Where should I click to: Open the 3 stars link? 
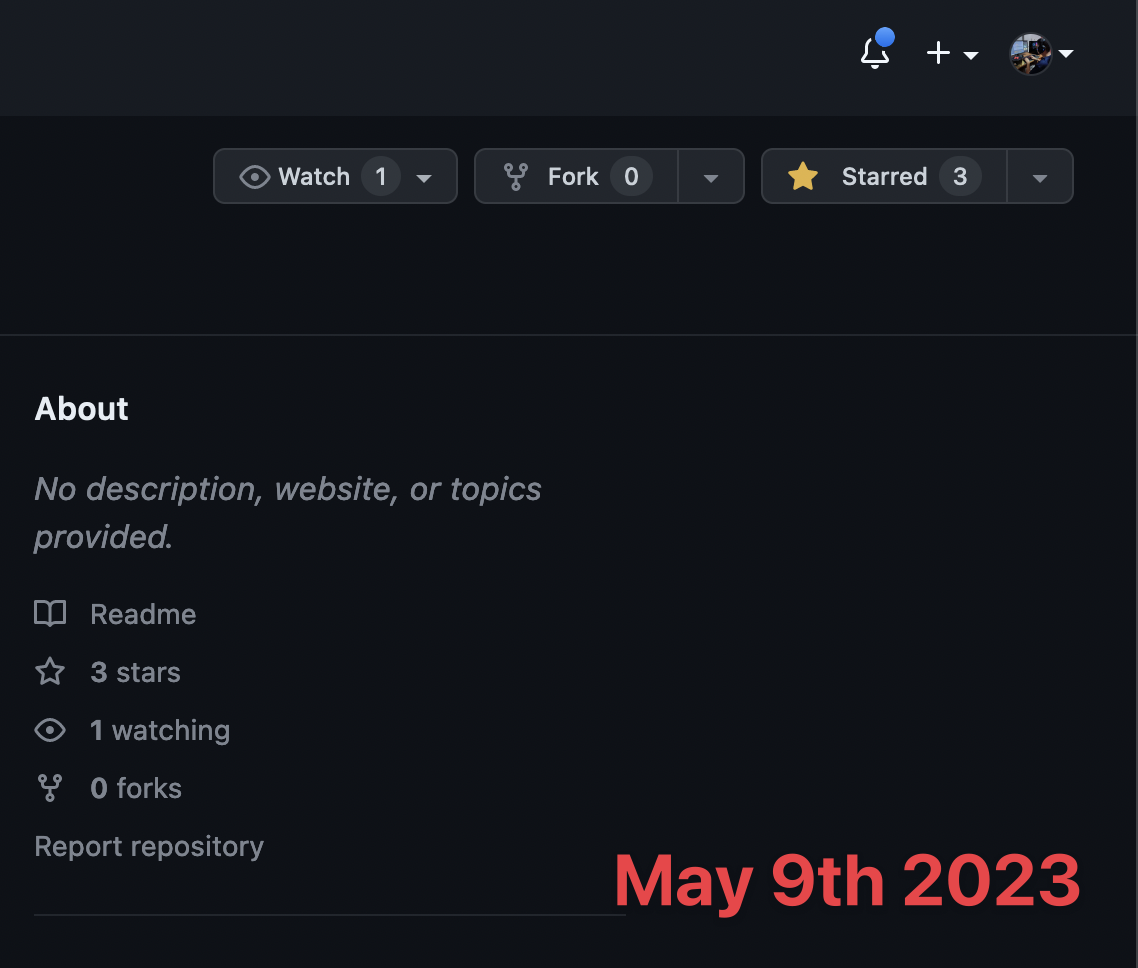click(135, 671)
